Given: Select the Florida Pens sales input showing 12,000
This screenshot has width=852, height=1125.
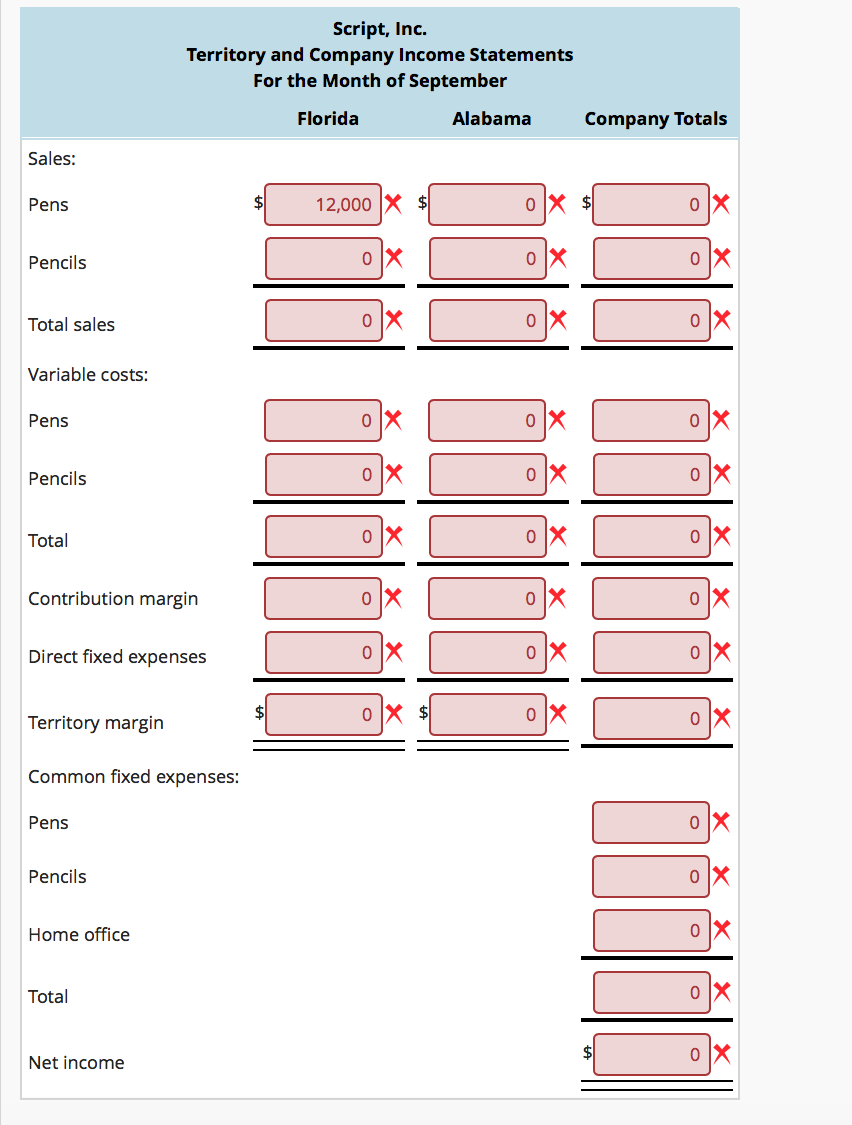Looking at the screenshot, I should point(322,204).
